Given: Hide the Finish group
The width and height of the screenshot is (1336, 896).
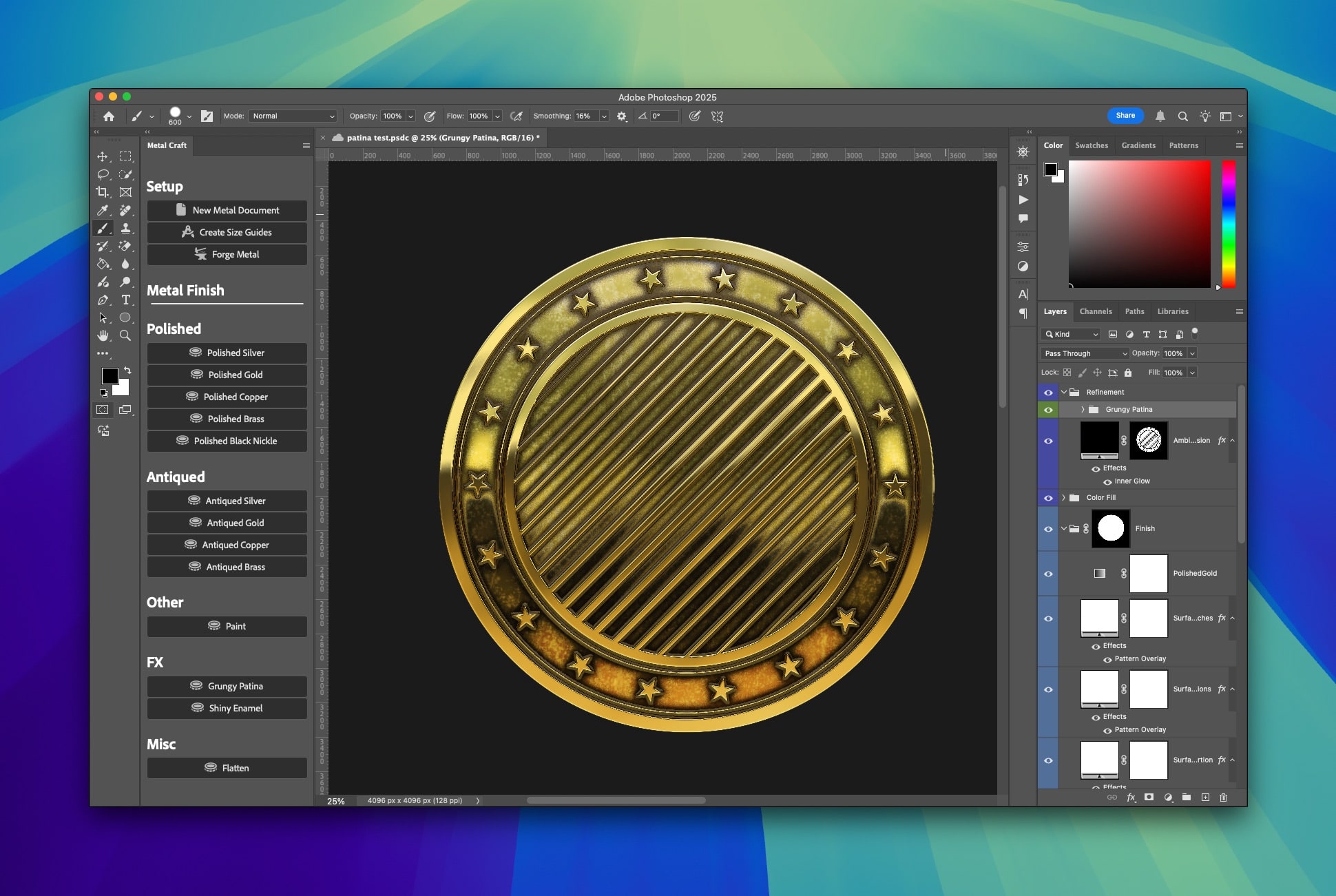Looking at the screenshot, I should (1048, 529).
